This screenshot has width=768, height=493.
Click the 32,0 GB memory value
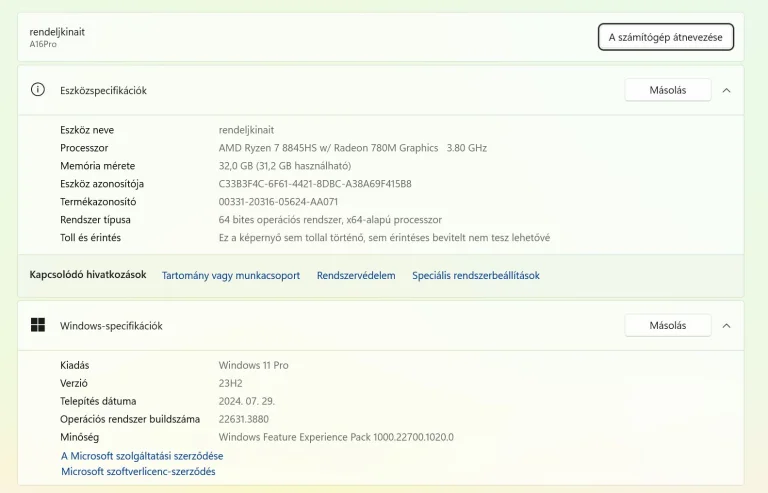(x=285, y=166)
